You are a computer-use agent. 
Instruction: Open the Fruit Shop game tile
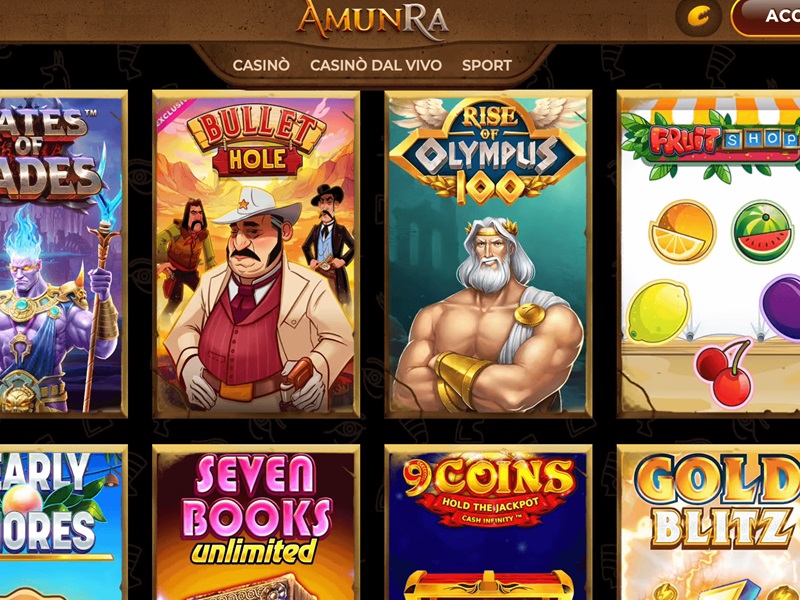point(709,254)
